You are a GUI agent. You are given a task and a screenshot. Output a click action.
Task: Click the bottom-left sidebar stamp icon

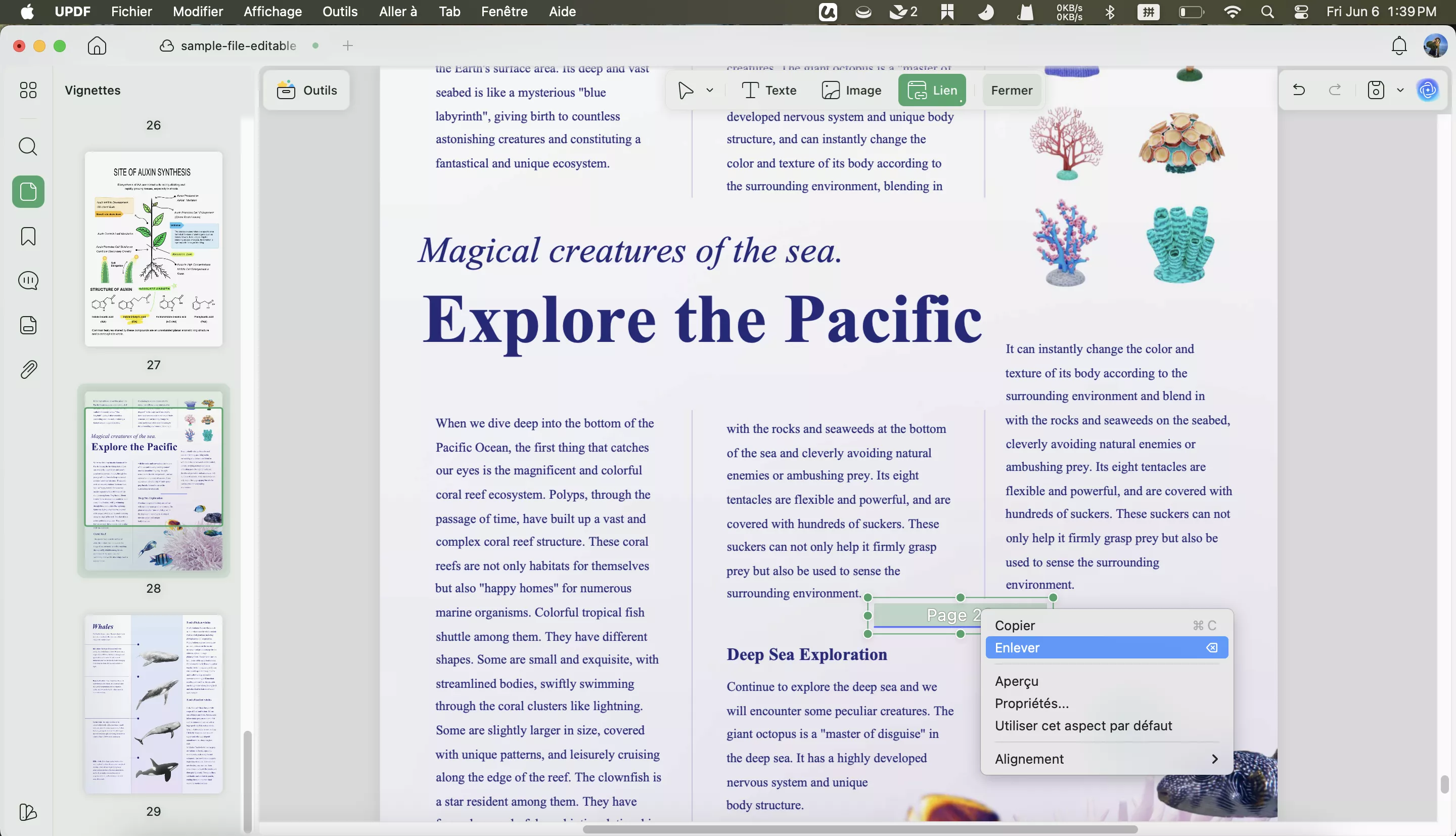pyautogui.click(x=28, y=812)
